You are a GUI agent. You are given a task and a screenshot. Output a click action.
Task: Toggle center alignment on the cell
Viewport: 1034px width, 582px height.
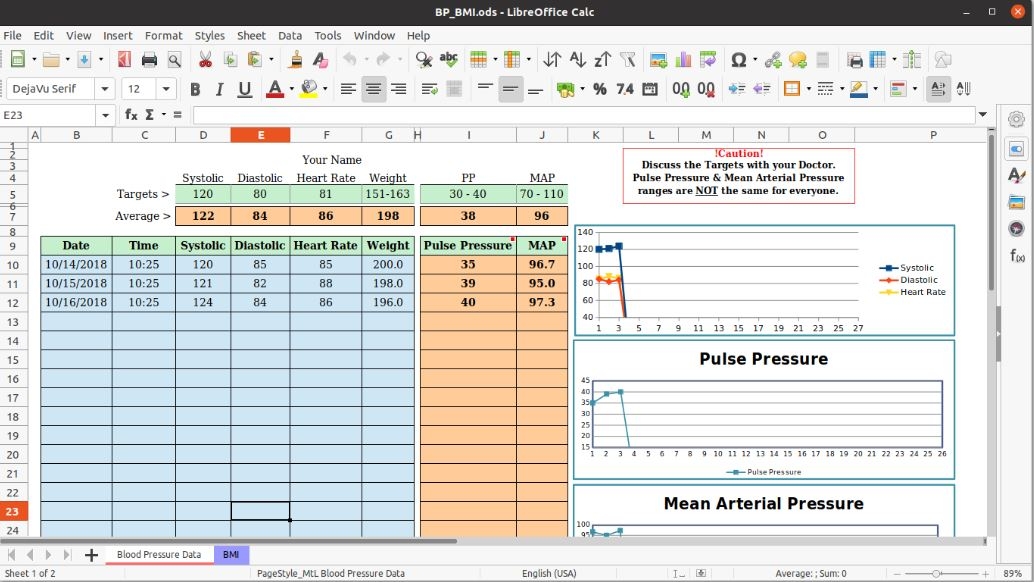(x=373, y=89)
